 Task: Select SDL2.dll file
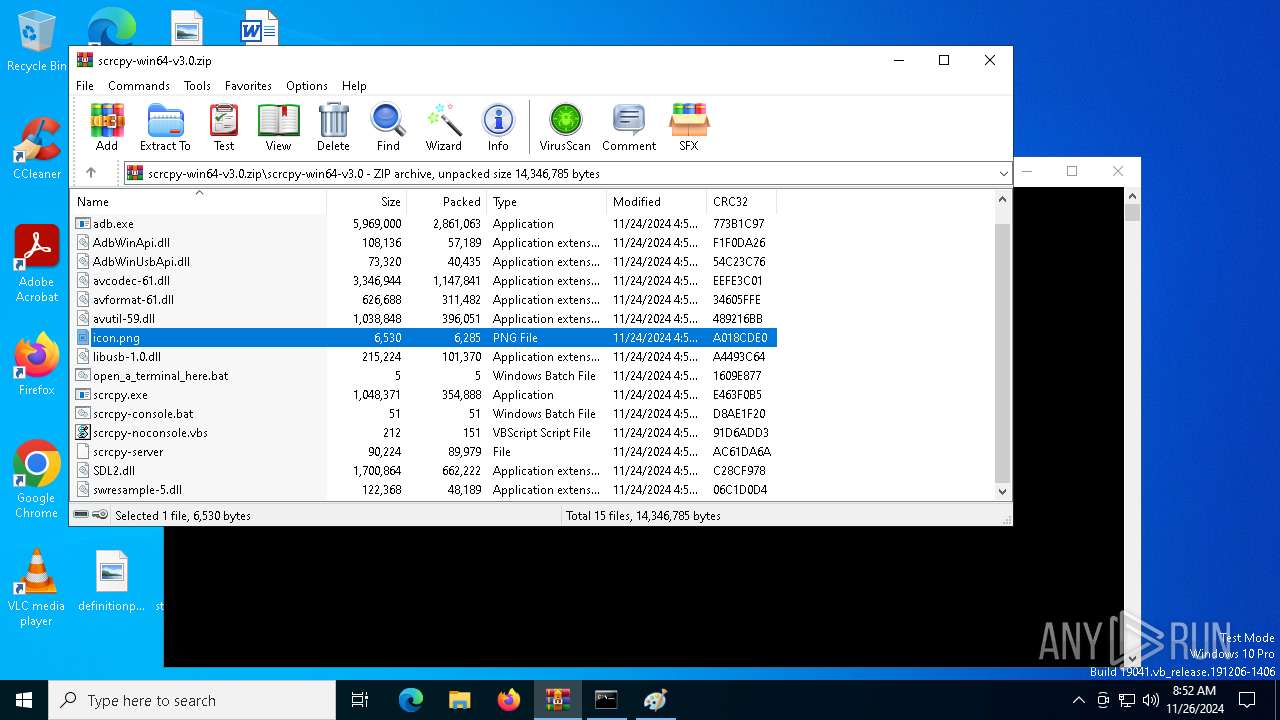pyautogui.click(x=425, y=471)
